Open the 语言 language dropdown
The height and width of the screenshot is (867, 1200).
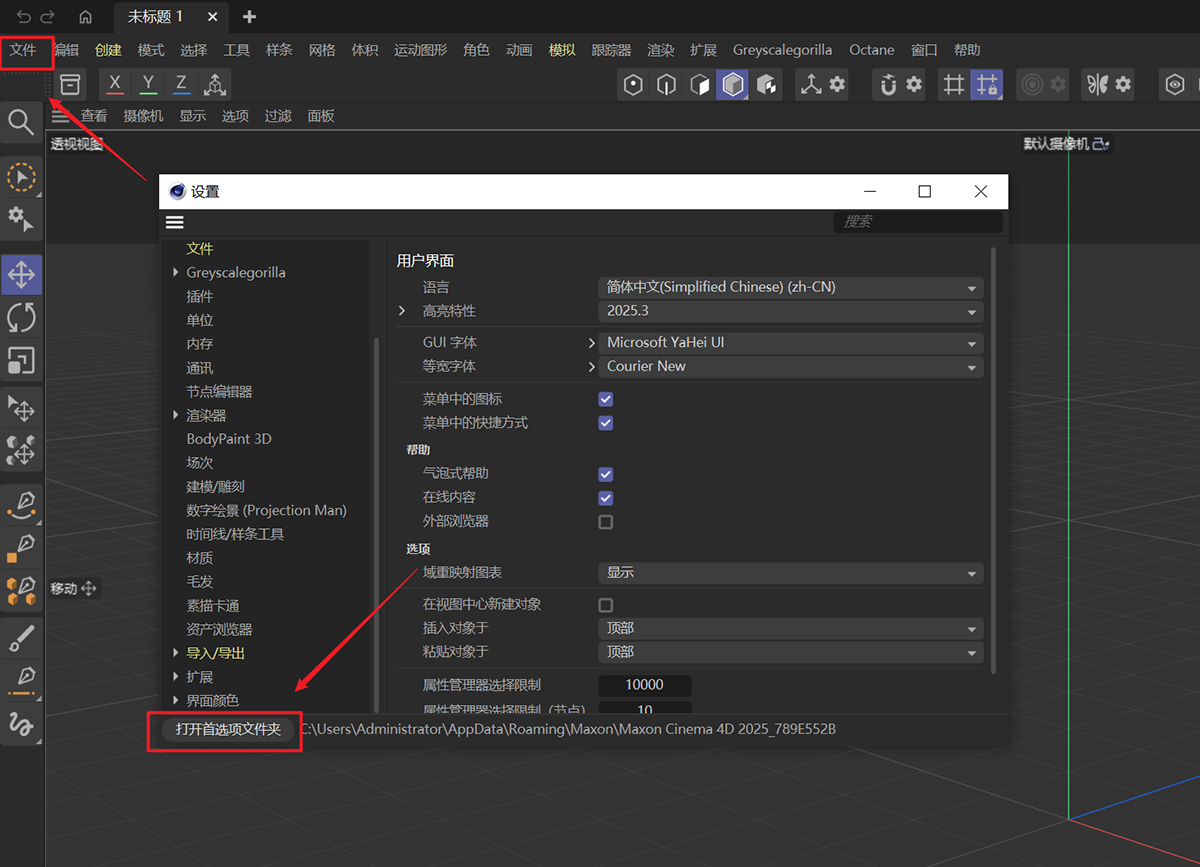[x=790, y=287]
